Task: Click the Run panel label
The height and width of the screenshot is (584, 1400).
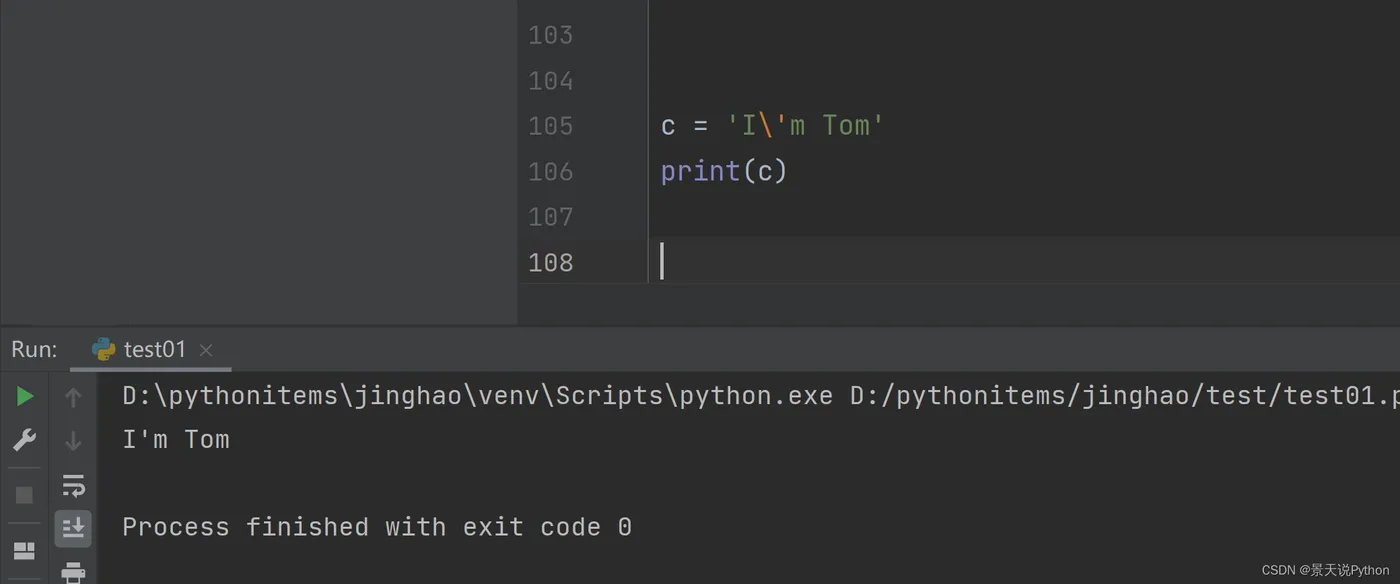Action: tap(34, 349)
